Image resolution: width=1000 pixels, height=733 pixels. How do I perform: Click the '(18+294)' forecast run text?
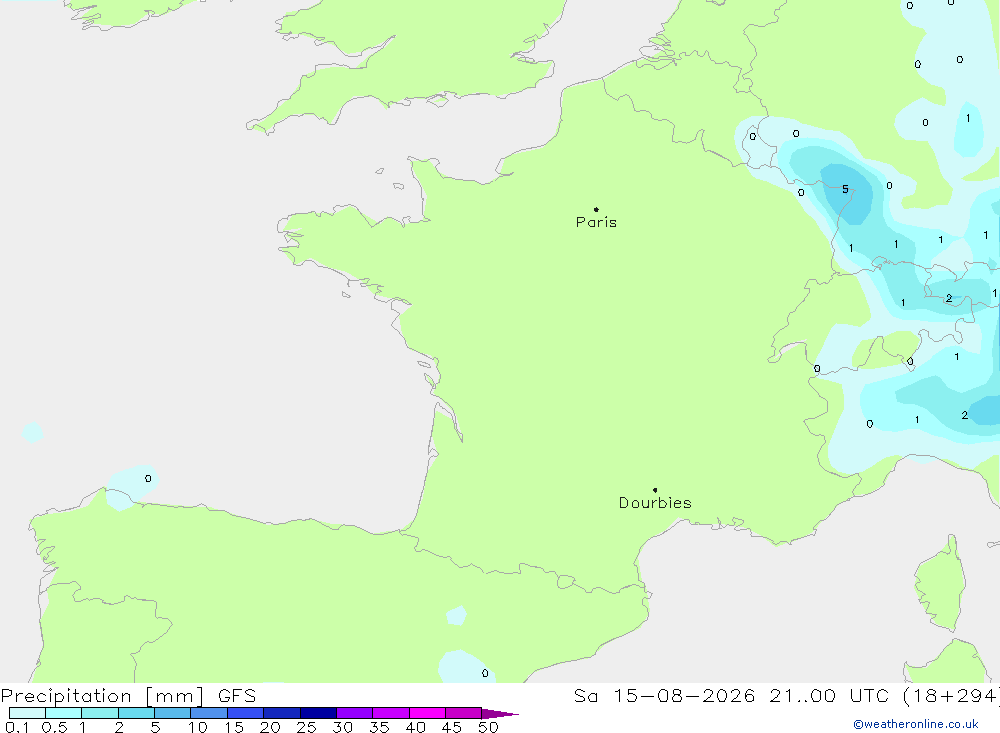[x=950, y=696]
